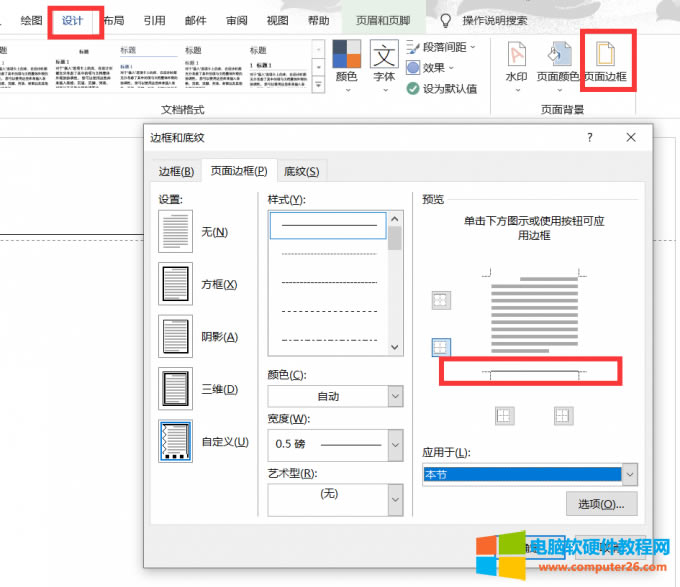Switch to the Borders (边框) tab

tap(177, 171)
